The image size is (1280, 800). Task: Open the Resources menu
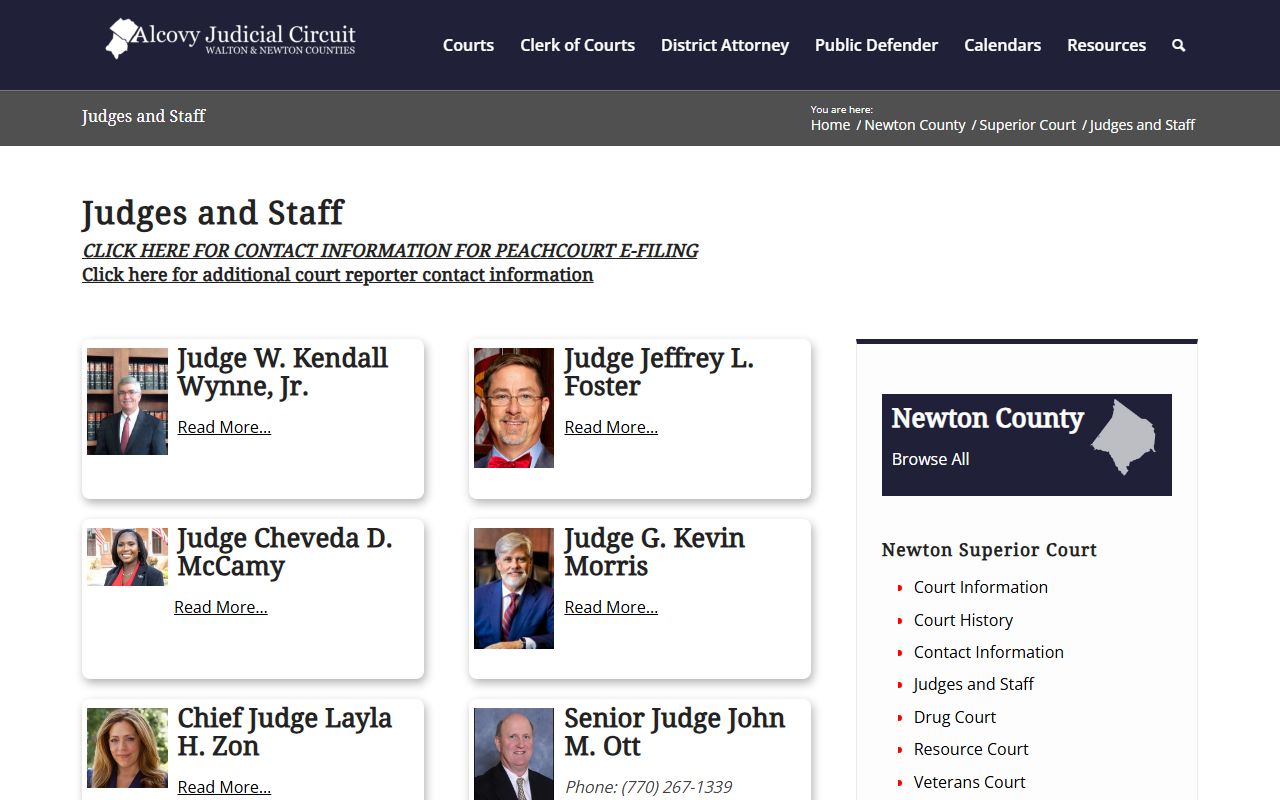[x=1106, y=45]
